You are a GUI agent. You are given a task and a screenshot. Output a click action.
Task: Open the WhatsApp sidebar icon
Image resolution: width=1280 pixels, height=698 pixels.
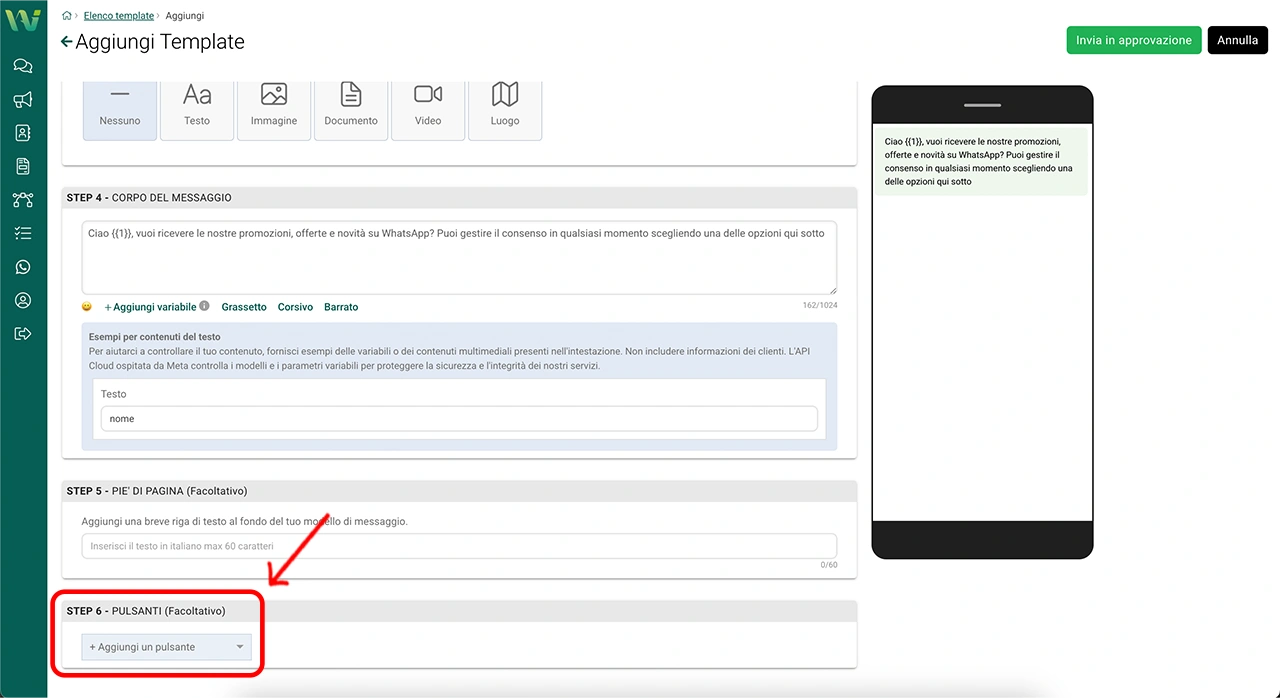click(23, 267)
